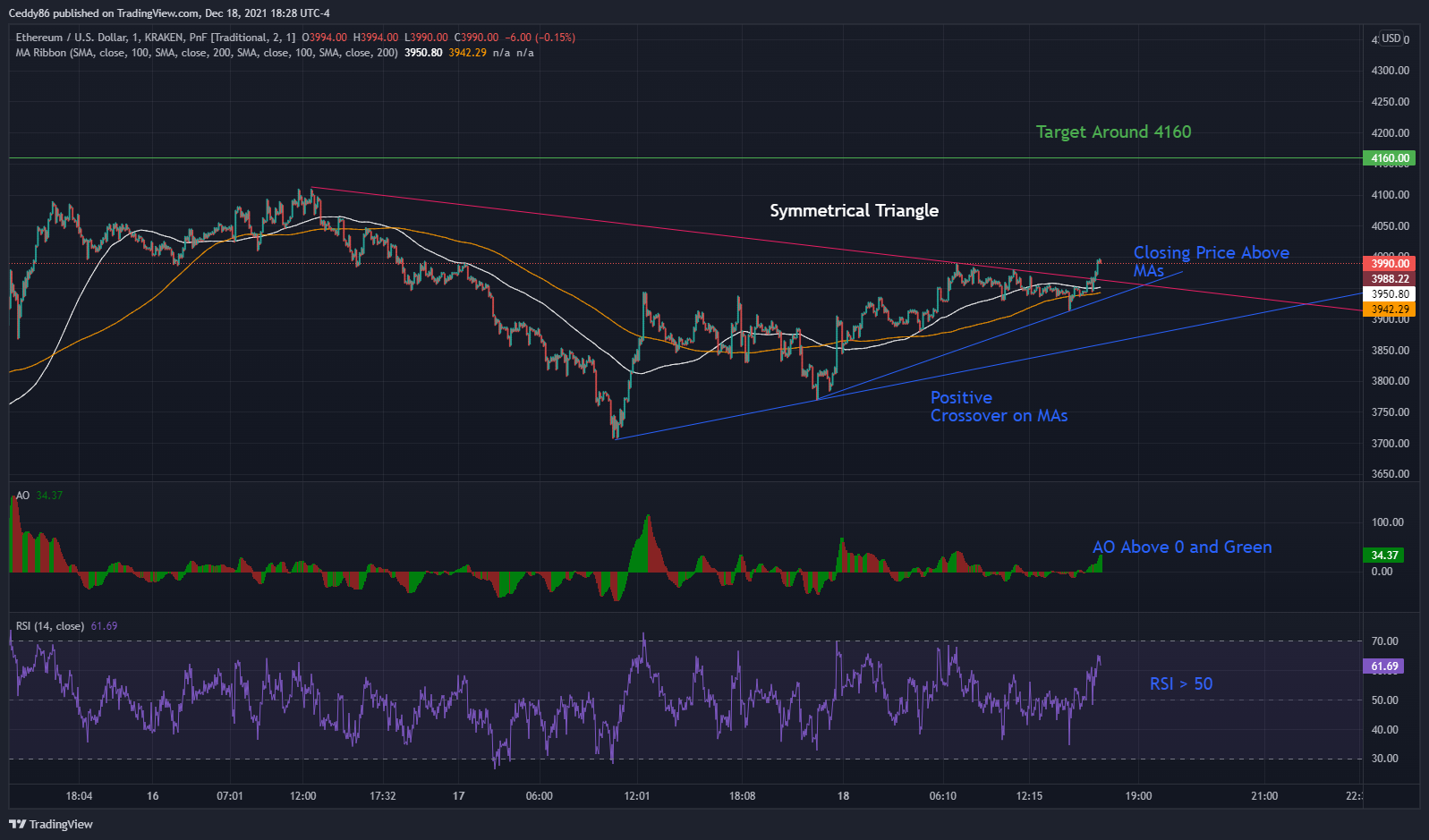Click the low value L3990.00 in the legend
This screenshot has height=840, width=1429.
[x=426, y=38]
